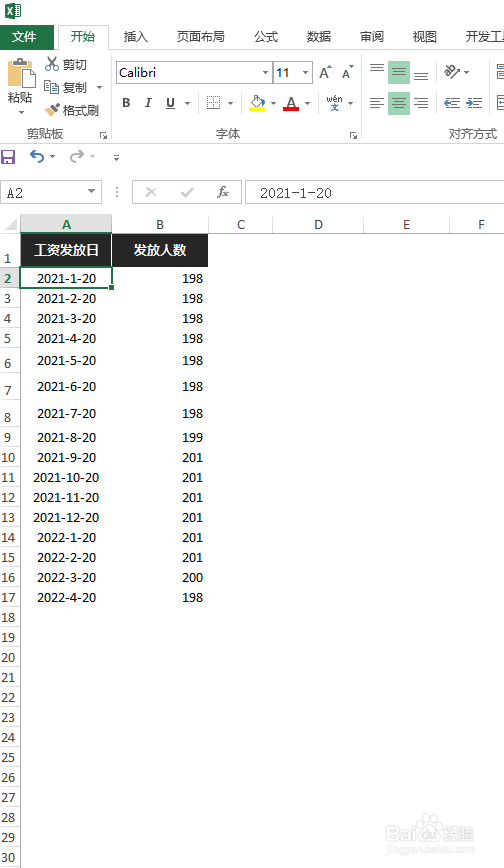This screenshot has width=504, height=868.
Task: Click the A2 Name Box field
Action: point(43,192)
